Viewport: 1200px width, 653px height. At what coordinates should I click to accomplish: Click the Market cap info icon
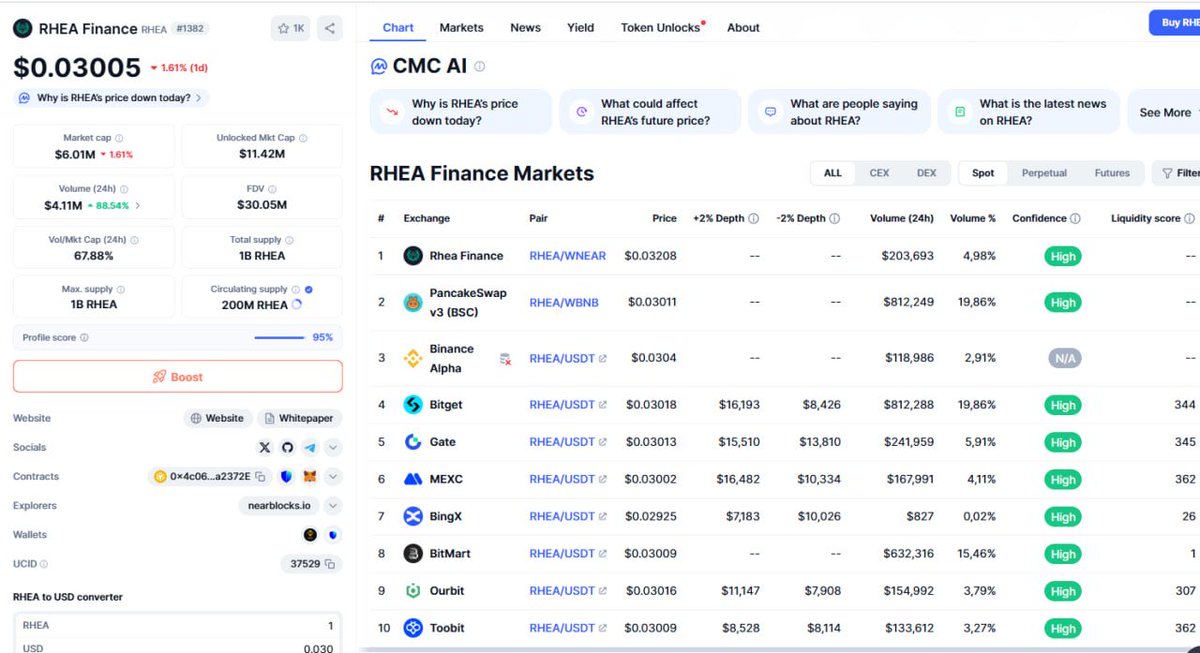tap(120, 138)
